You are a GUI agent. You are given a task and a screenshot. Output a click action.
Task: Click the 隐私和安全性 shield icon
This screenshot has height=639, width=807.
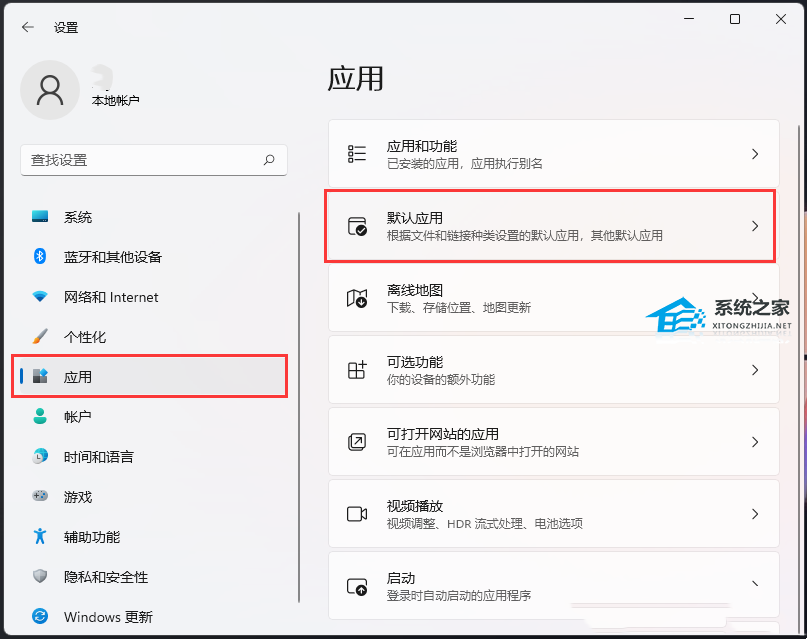pos(40,576)
